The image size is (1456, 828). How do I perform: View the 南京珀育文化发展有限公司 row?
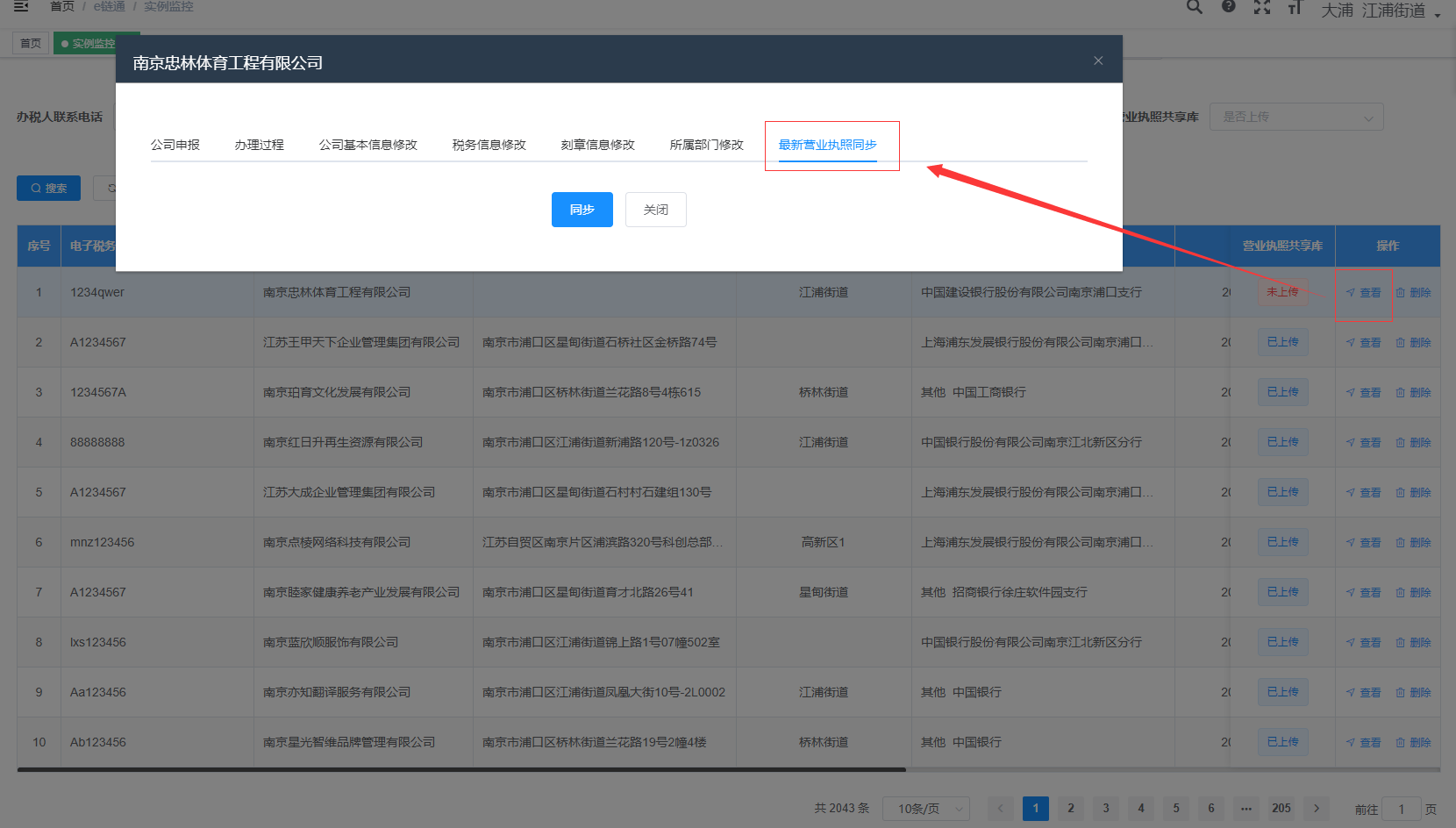[x=1364, y=393]
